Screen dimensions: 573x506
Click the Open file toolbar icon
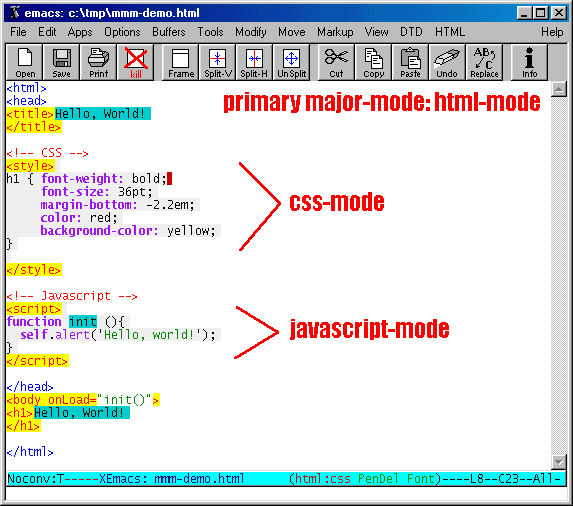coord(24,62)
